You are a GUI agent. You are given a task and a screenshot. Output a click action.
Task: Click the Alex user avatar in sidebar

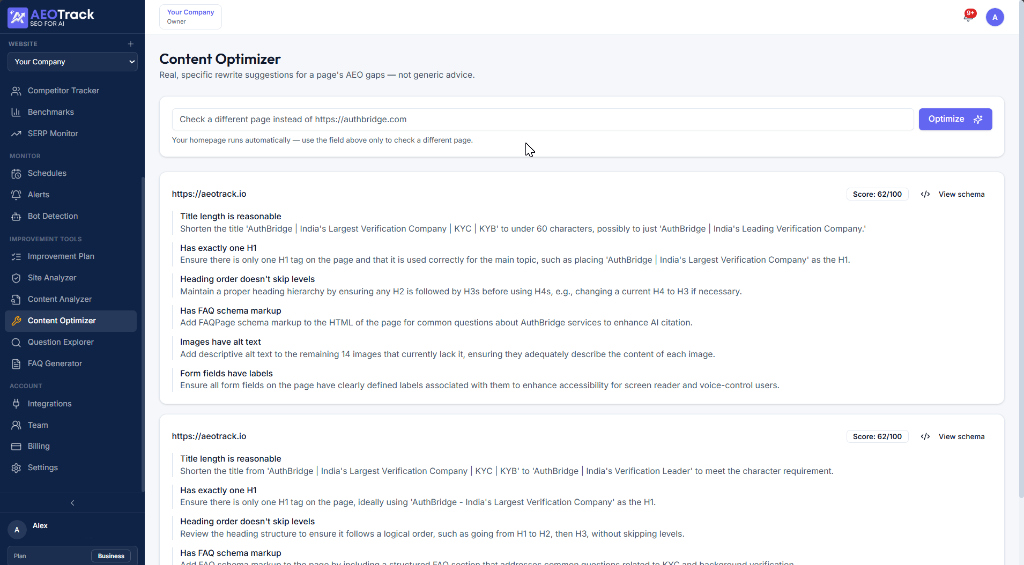[17, 530]
